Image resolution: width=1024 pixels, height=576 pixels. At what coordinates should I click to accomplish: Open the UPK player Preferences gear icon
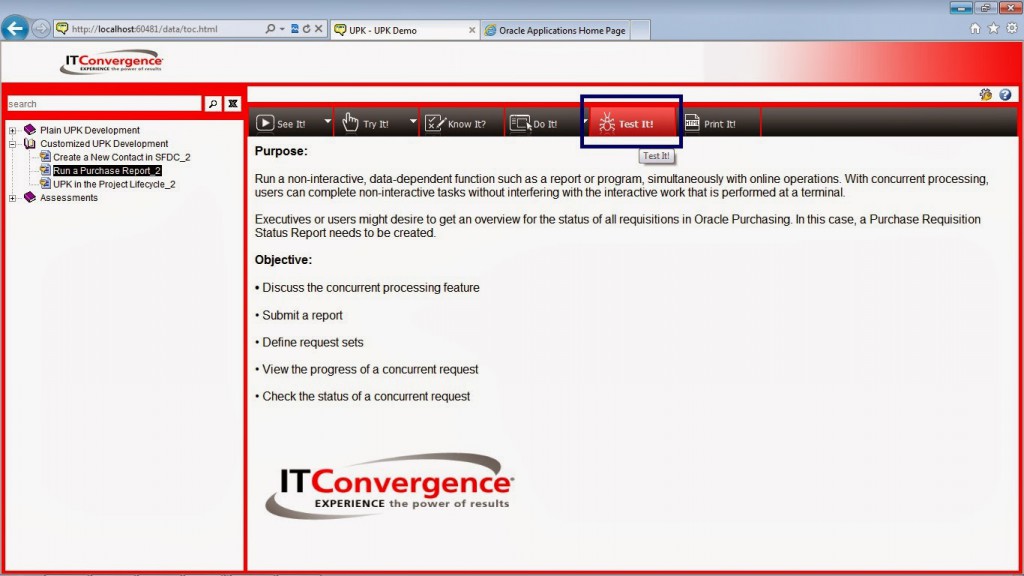click(x=985, y=95)
